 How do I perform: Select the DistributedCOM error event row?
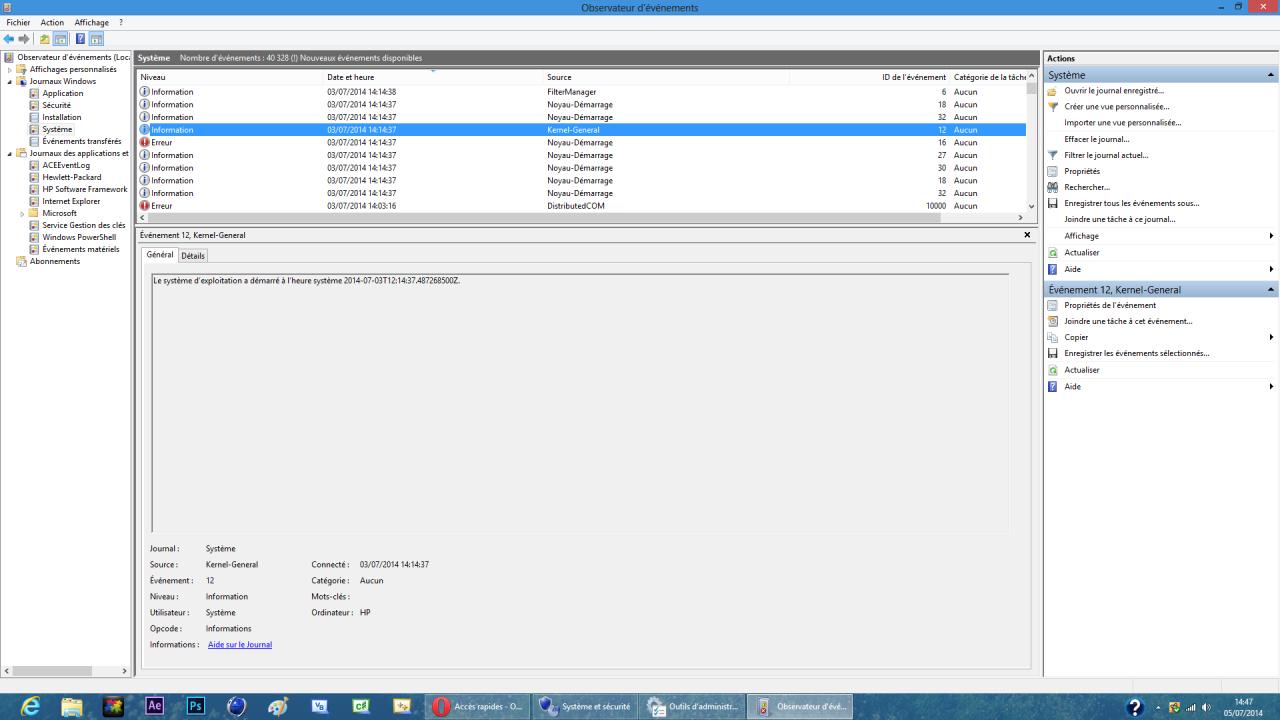point(582,206)
